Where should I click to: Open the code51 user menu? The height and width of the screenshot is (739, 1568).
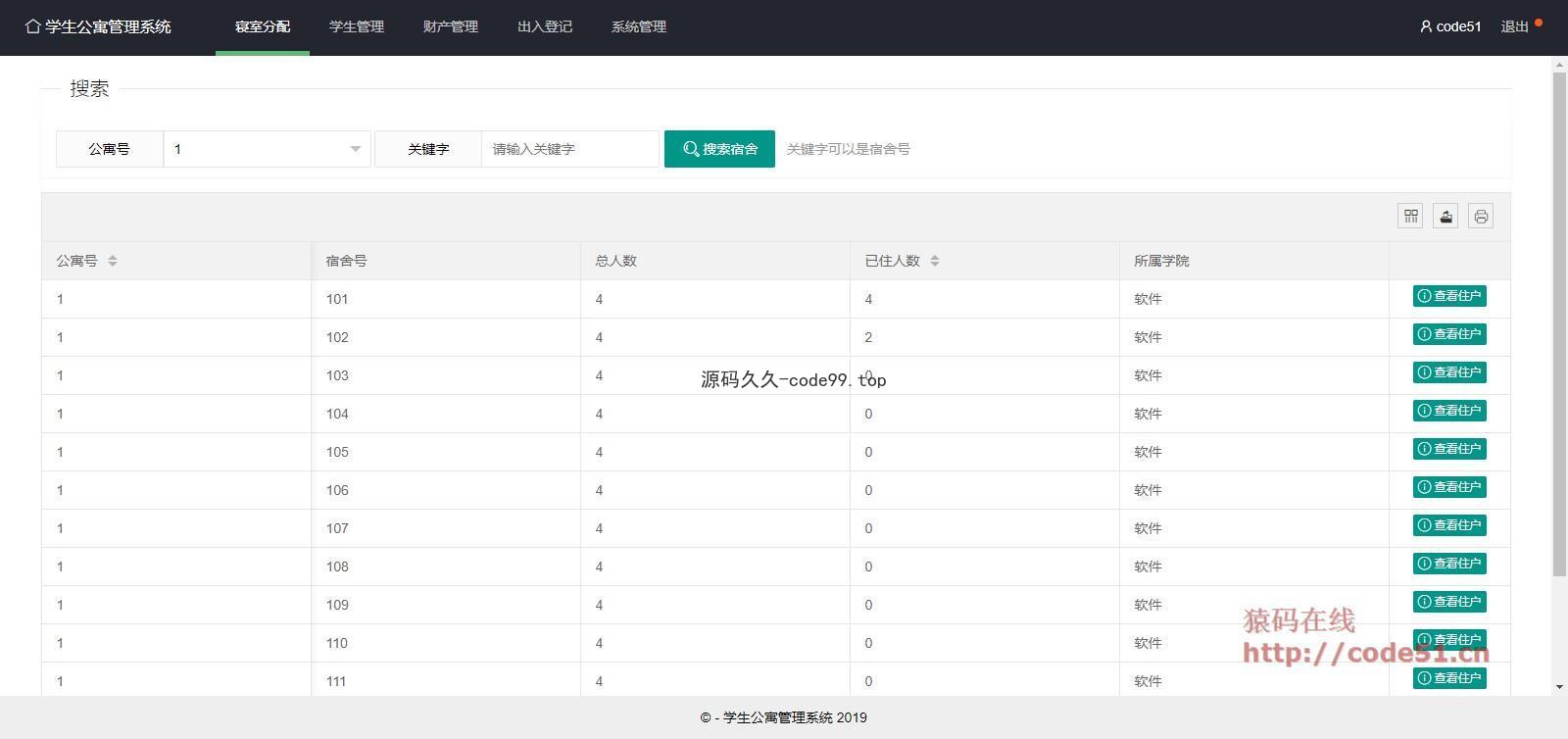pyautogui.click(x=1450, y=26)
